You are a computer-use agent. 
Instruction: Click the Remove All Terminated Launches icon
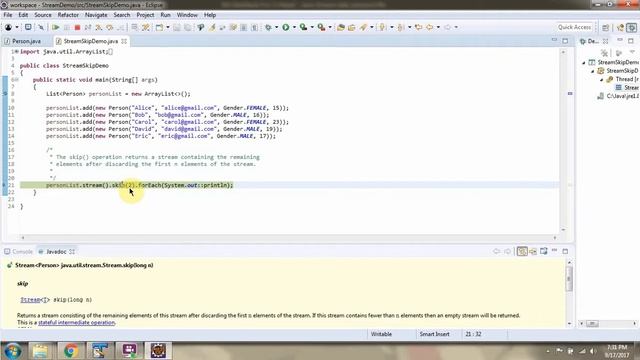(x=604, y=53)
